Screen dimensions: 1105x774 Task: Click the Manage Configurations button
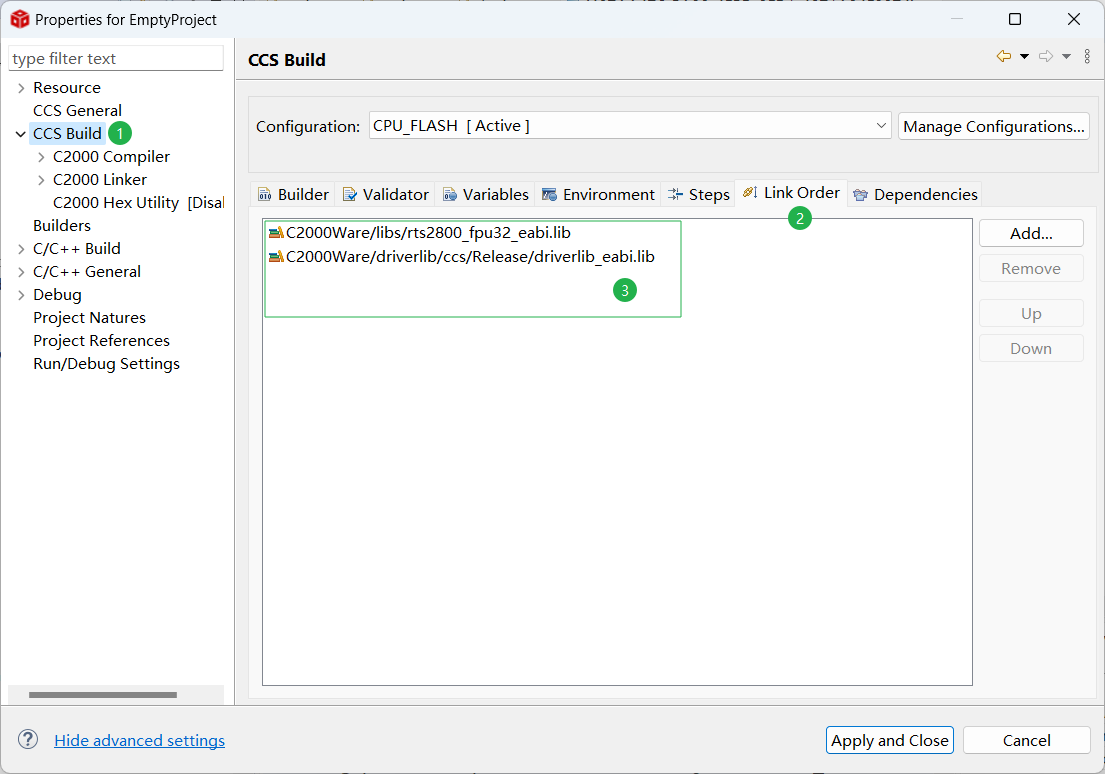(x=993, y=126)
